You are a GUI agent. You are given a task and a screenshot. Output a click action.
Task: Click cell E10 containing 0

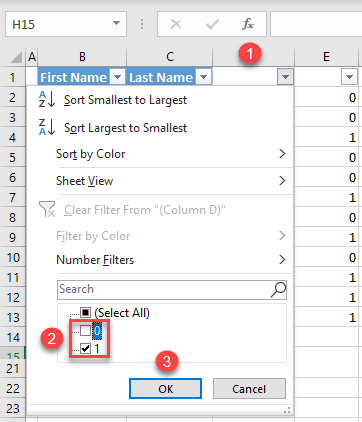tap(326, 257)
